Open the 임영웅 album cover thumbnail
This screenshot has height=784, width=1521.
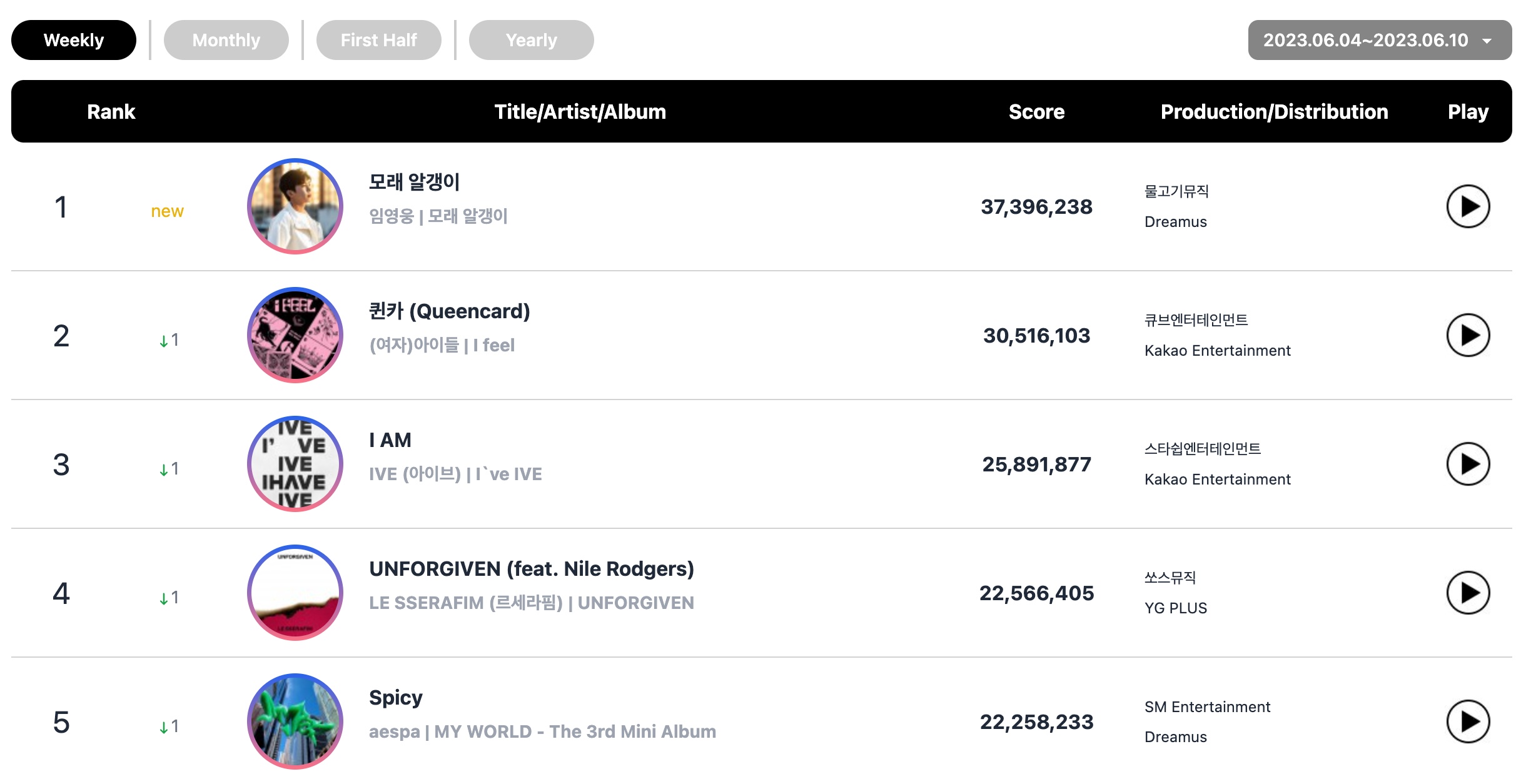295,206
